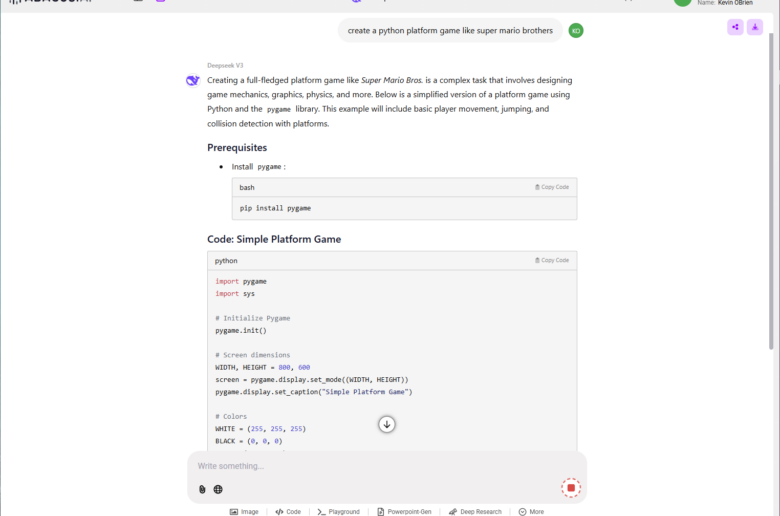Select the Code mode option
The image size is (780, 516).
pyautogui.click(x=288, y=512)
